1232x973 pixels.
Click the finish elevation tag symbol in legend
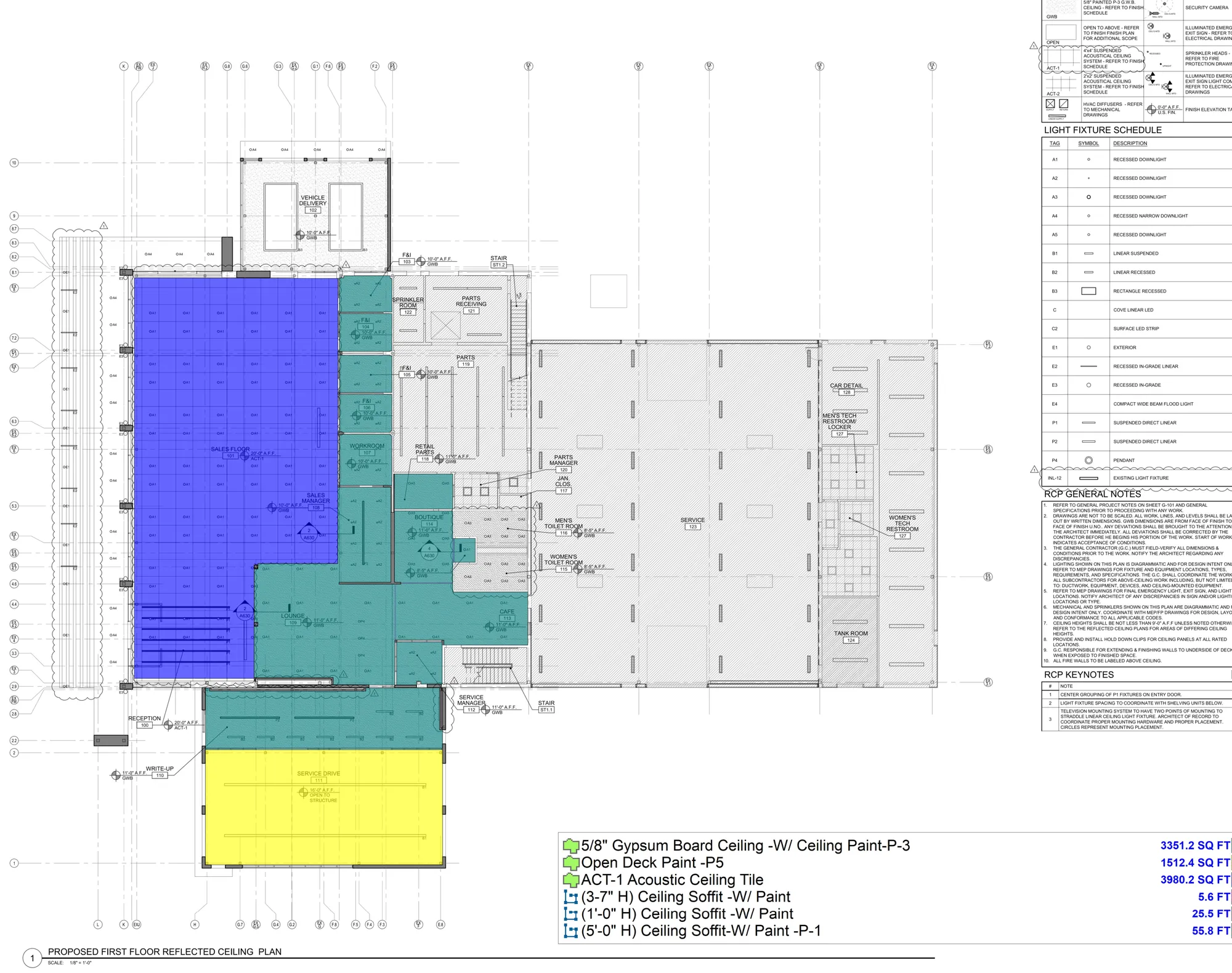pyautogui.click(x=1151, y=110)
